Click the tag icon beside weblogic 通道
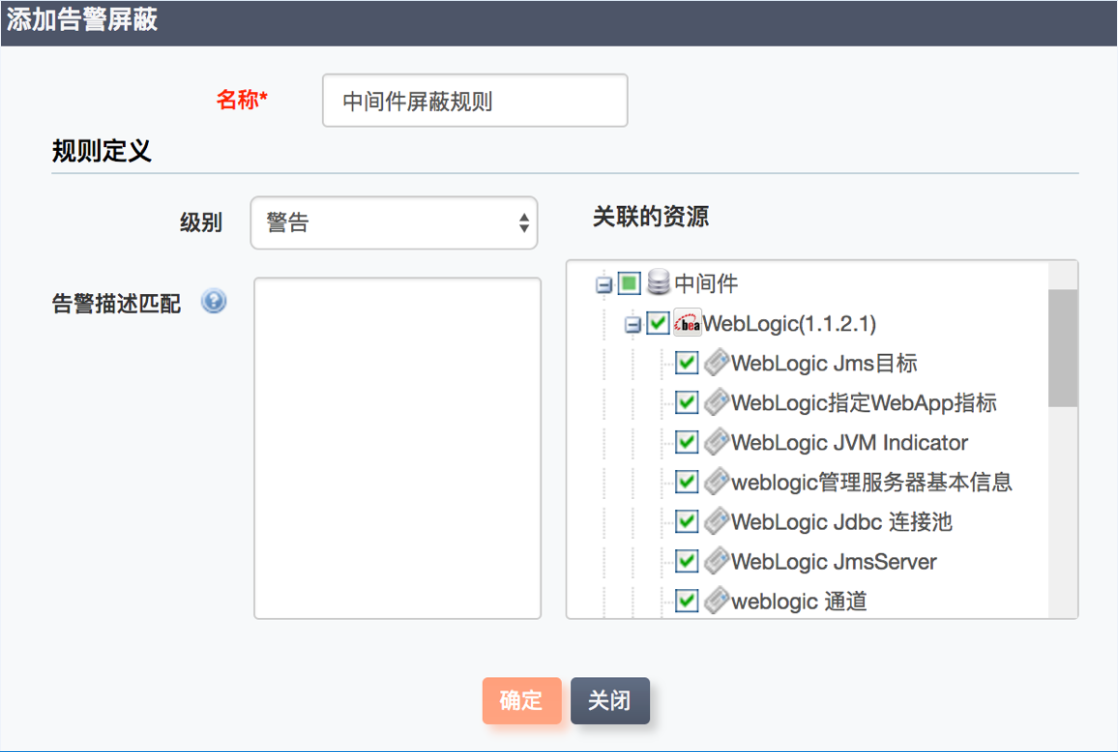The image size is (1118, 752). pyautogui.click(x=715, y=601)
